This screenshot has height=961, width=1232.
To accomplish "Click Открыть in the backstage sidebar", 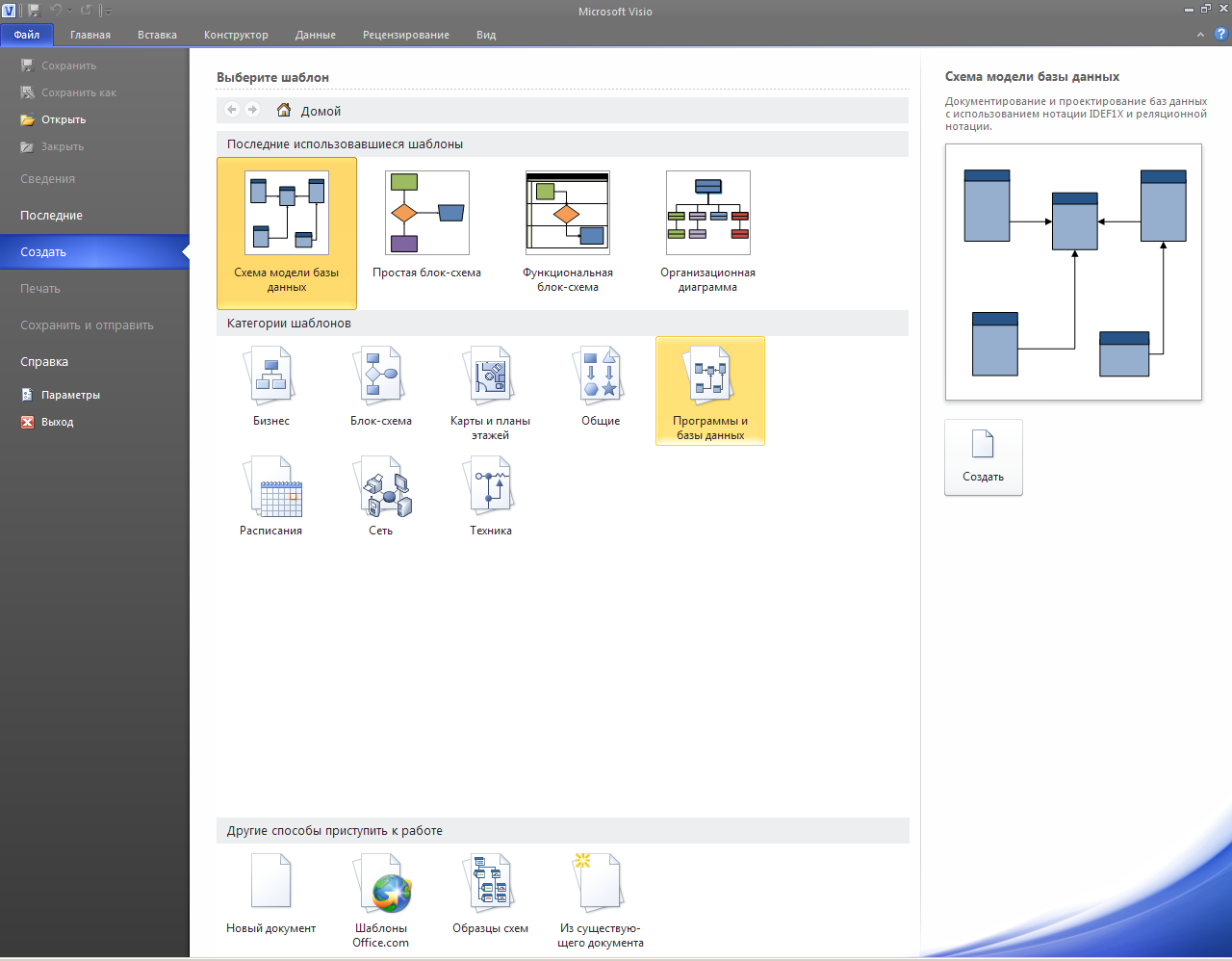I will tap(53, 119).
